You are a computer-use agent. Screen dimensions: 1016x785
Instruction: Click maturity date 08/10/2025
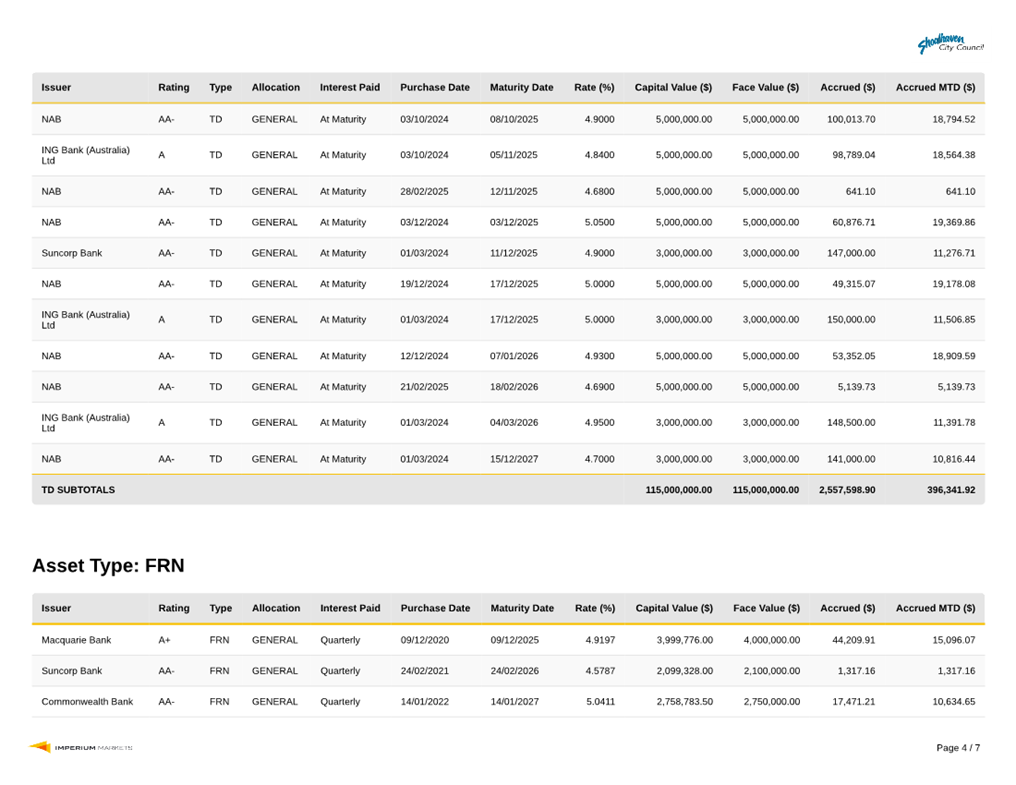[x=514, y=119]
